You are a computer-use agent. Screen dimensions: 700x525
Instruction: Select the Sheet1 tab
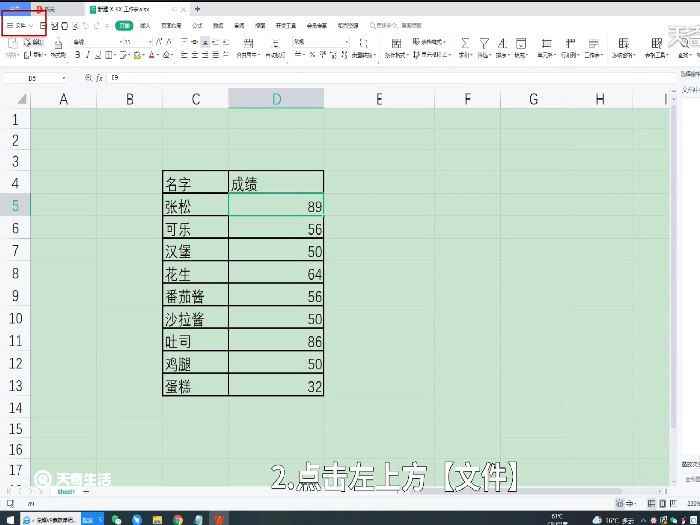66,491
